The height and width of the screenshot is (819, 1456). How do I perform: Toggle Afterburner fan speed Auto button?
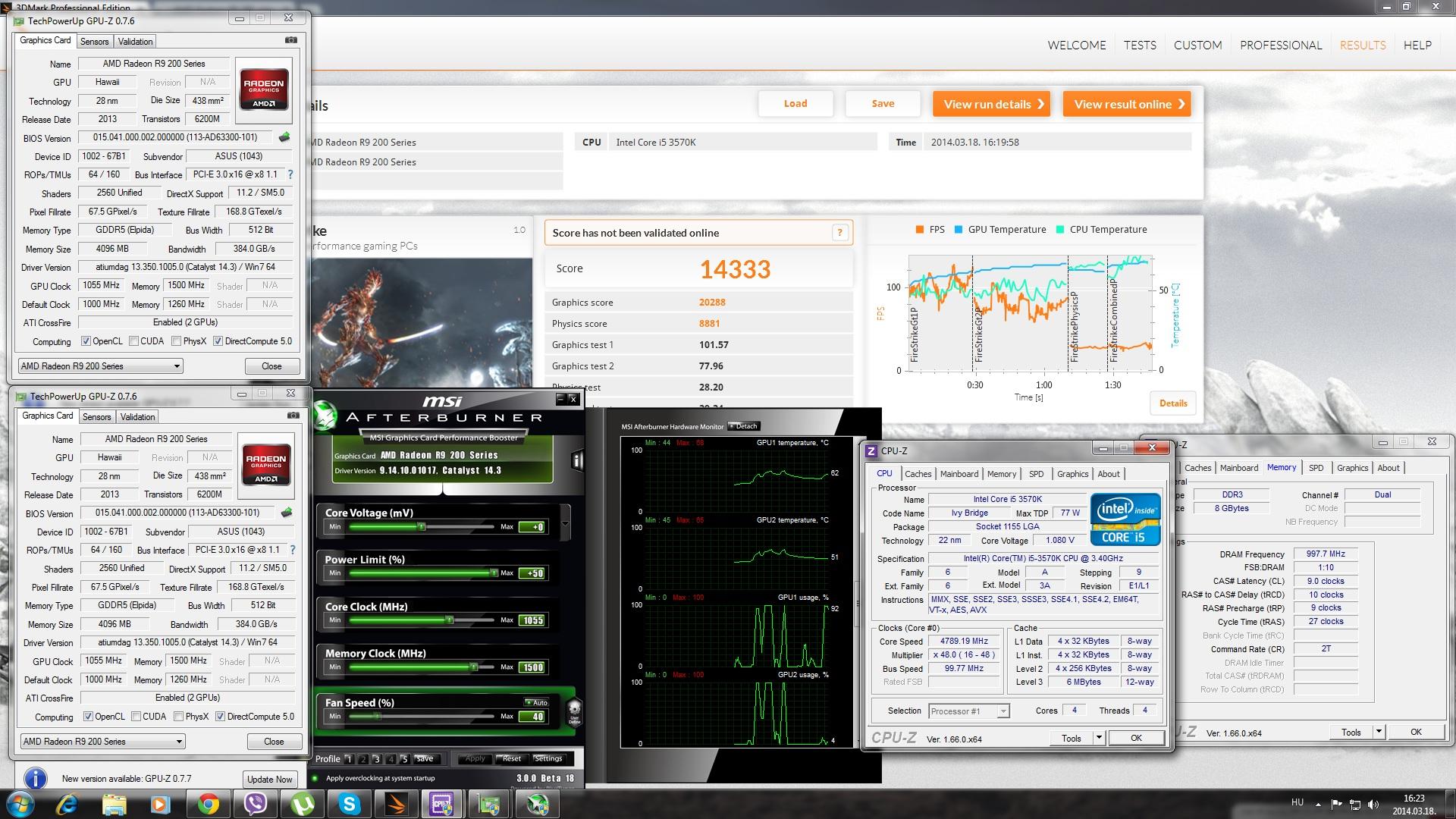pyautogui.click(x=536, y=702)
